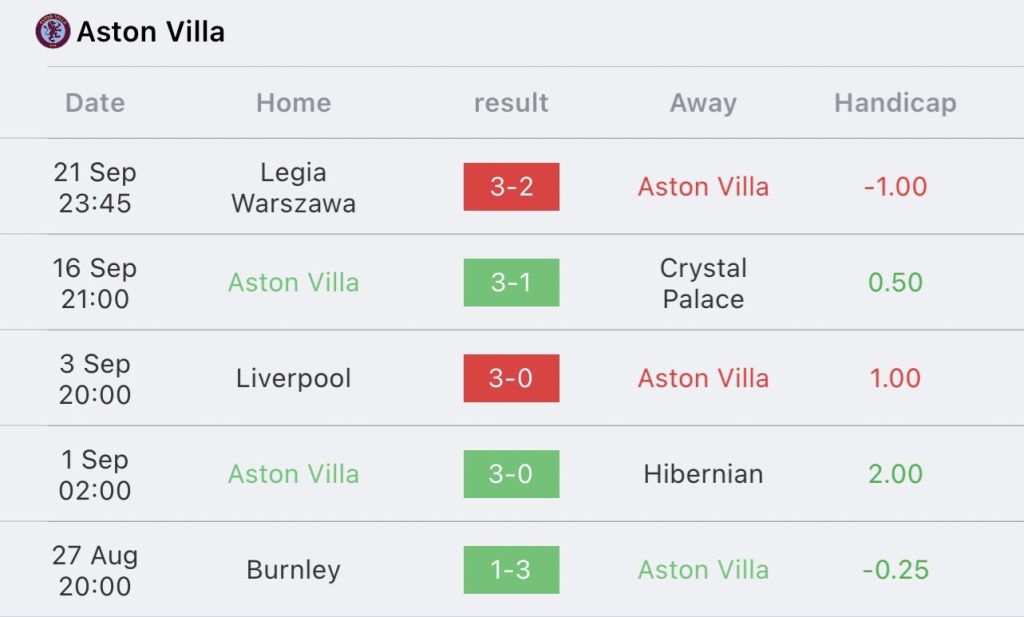Image resolution: width=1024 pixels, height=617 pixels.
Task: Click the Aston Villa club crest icon
Action: pos(52,32)
